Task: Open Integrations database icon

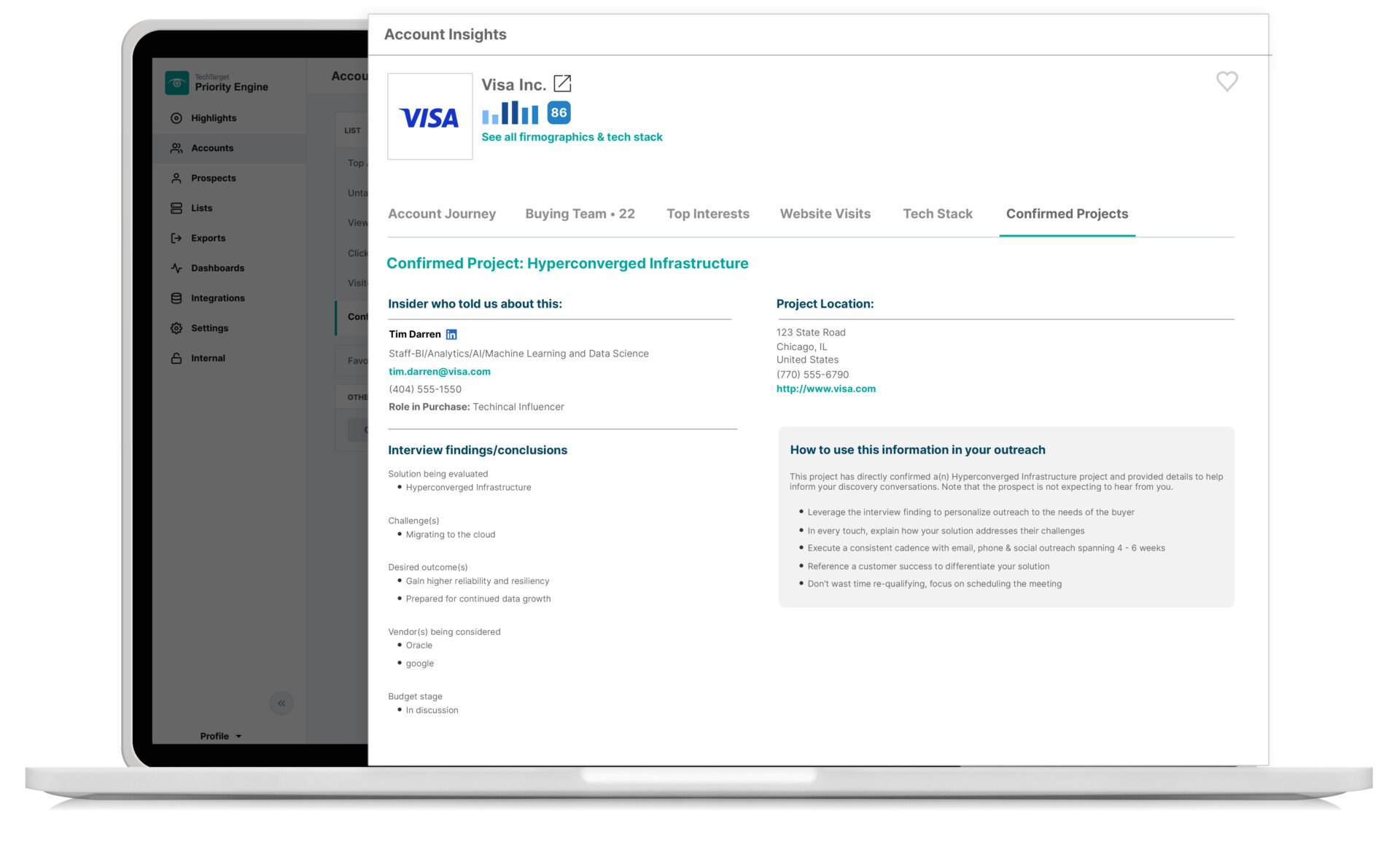Action: click(x=176, y=298)
